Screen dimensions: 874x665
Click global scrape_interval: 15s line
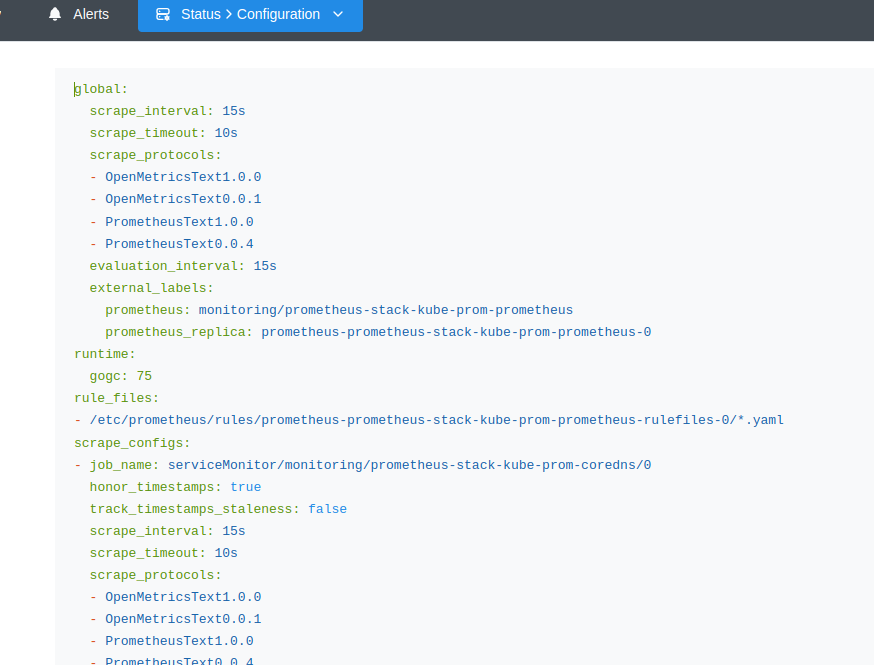tap(167, 111)
